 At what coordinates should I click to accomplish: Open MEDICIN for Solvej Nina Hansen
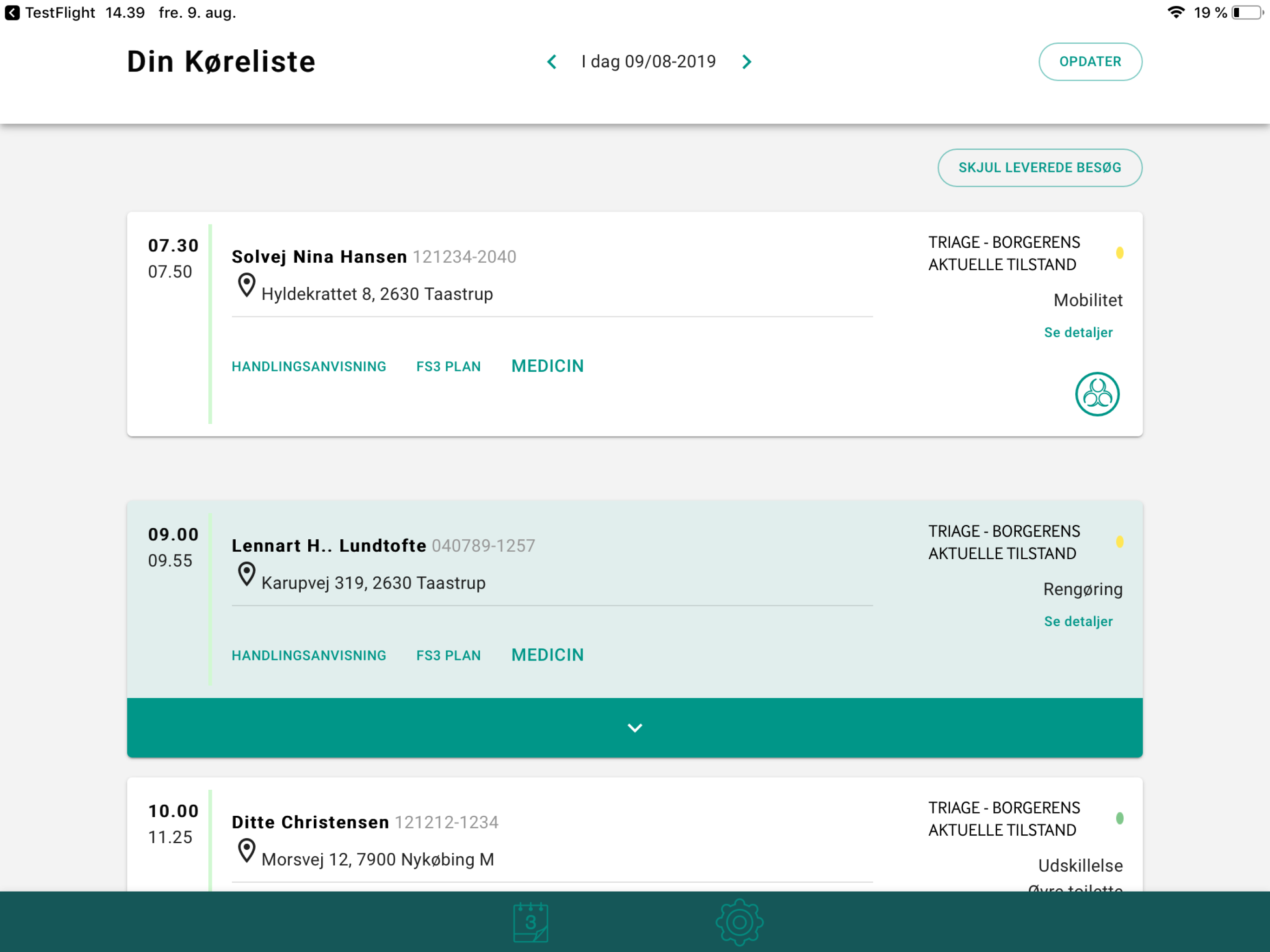[547, 366]
